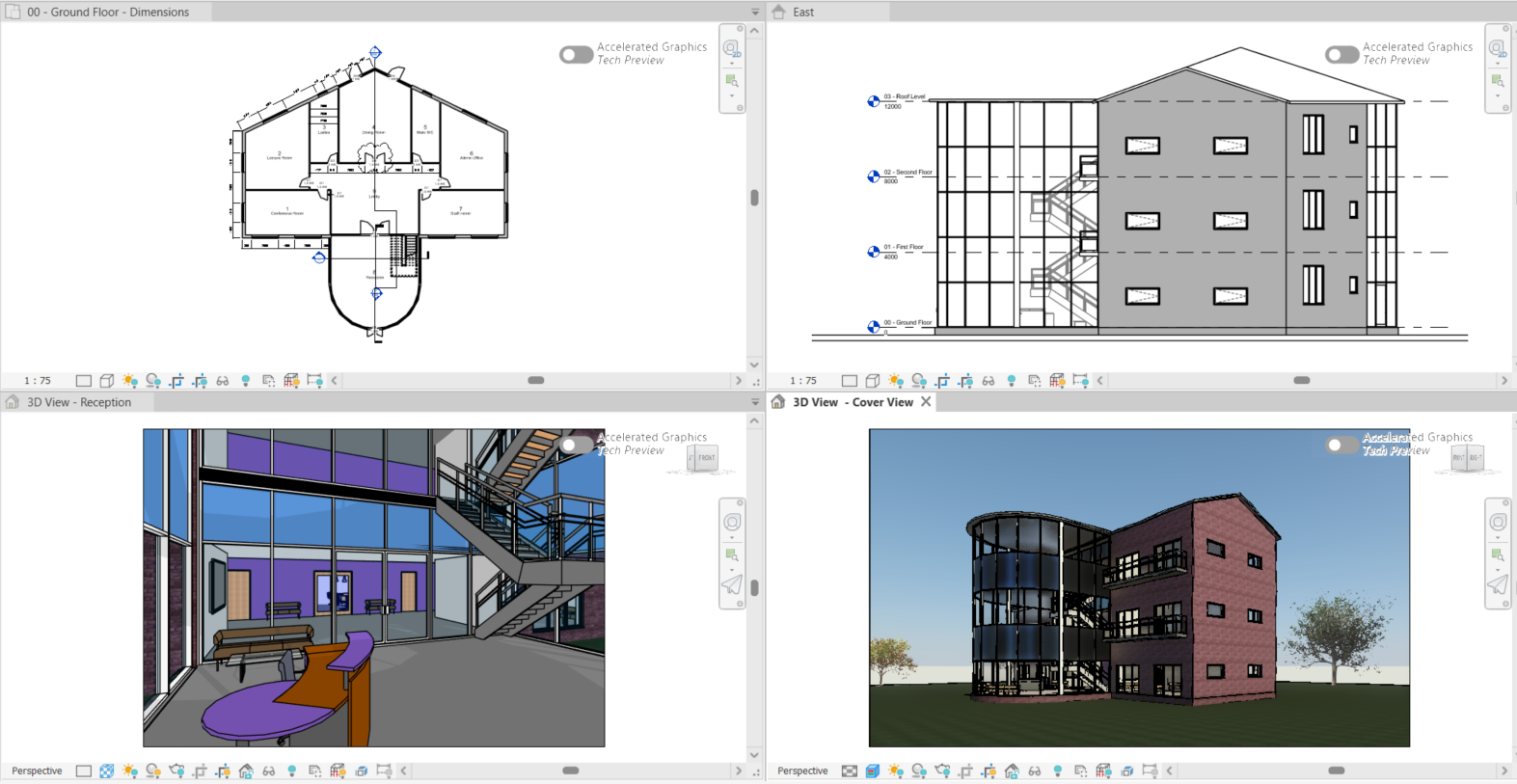Open Temporary Hide/Isolate glasses in the East view
This screenshot has height=784, width=1517.
[989, 381]
